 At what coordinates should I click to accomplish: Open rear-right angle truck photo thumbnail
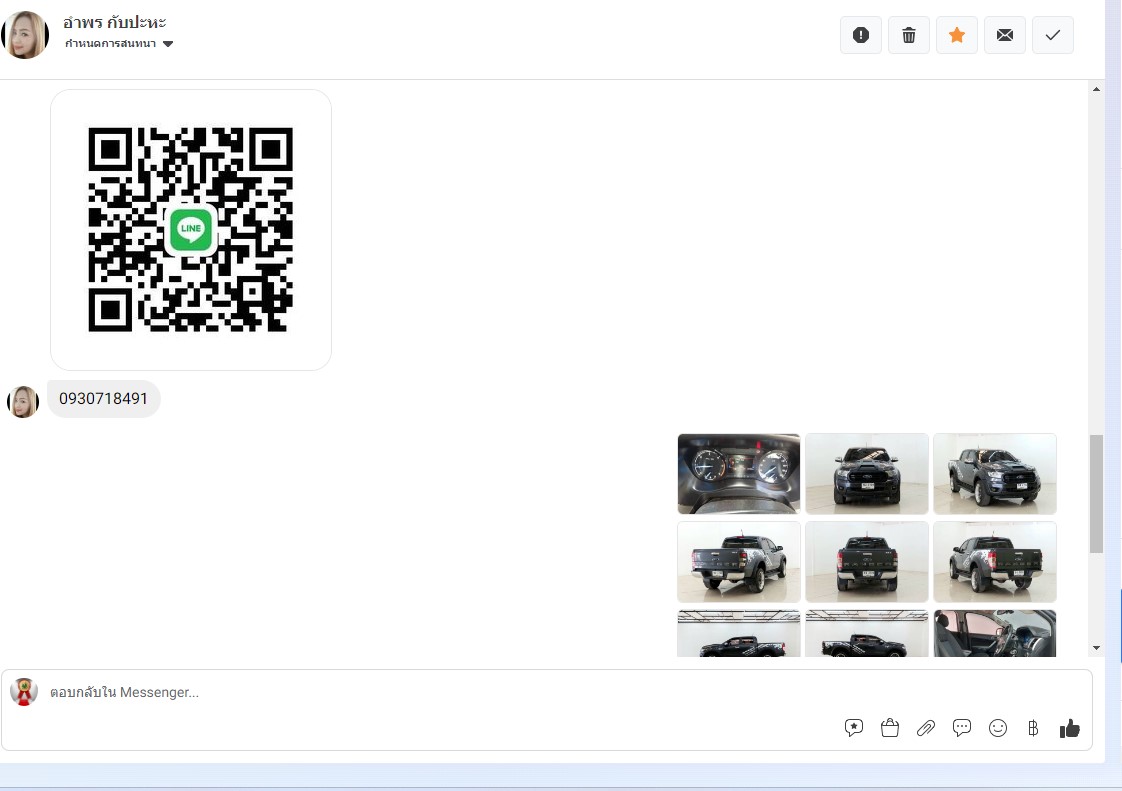[x=995, y=562]
